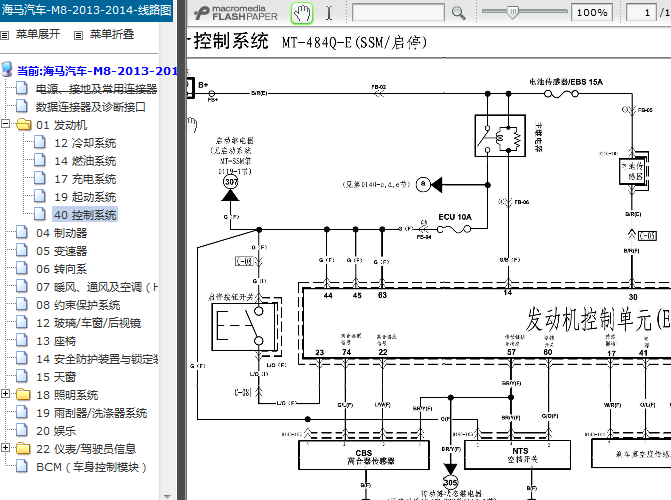This screenshot has height=500, width=671.
Task: Expand the 22 仪表/驾驶员信息 folder
Action: [x=6, y=447]
